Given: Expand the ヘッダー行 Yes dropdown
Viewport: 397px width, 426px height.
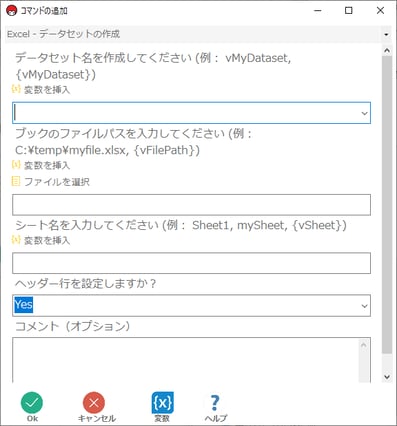Looking at the screenshot, I should (364, 306).
